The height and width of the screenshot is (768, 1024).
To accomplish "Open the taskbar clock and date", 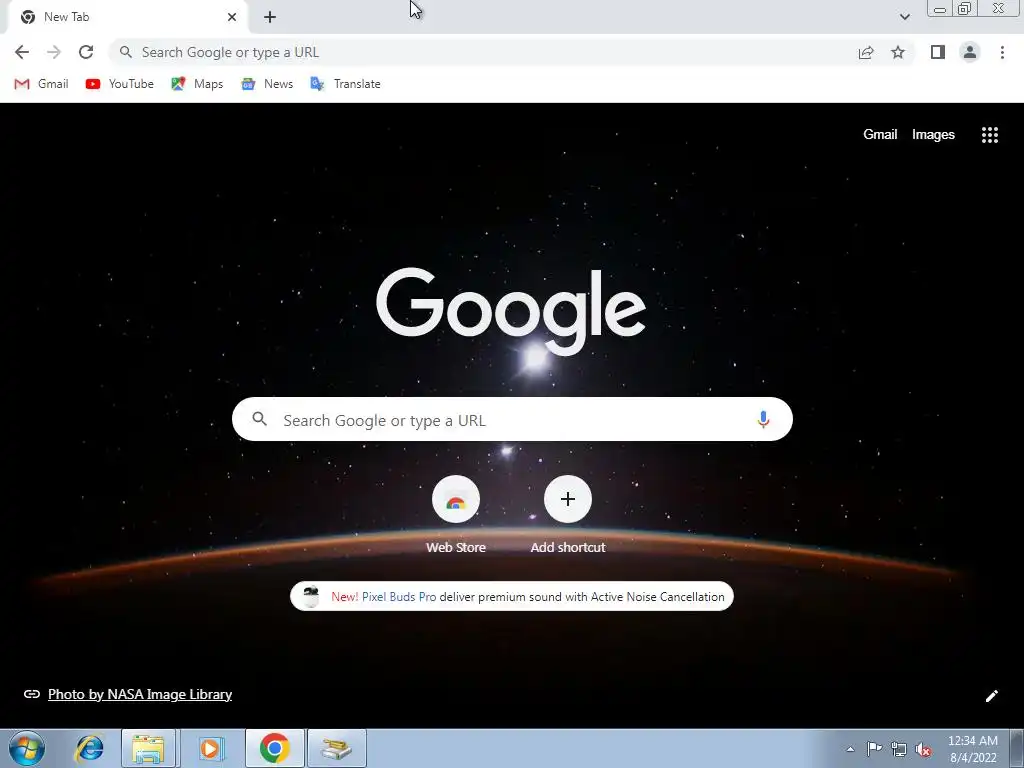I will point(972,749).
